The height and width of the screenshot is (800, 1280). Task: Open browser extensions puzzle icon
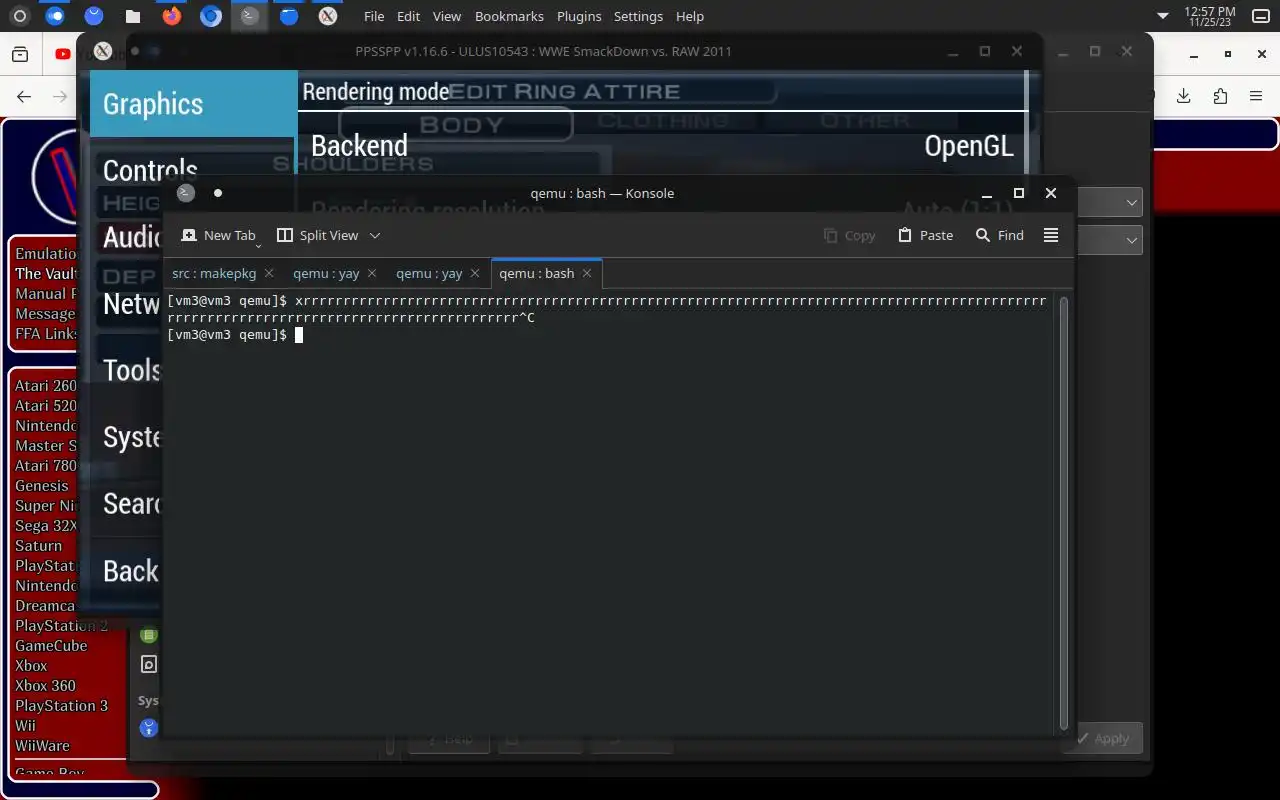click(x=1220, y=96)
